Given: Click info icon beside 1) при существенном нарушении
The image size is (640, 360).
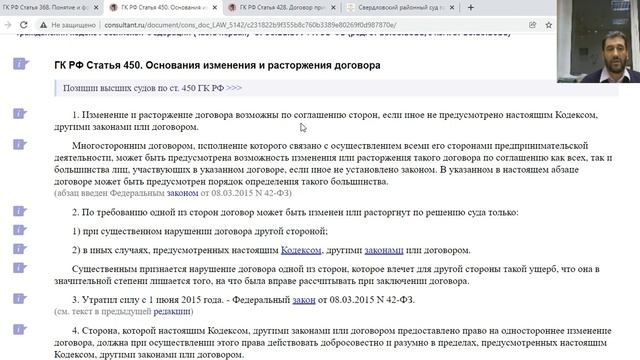Looking at the screenshot, I should pos(20,230).
